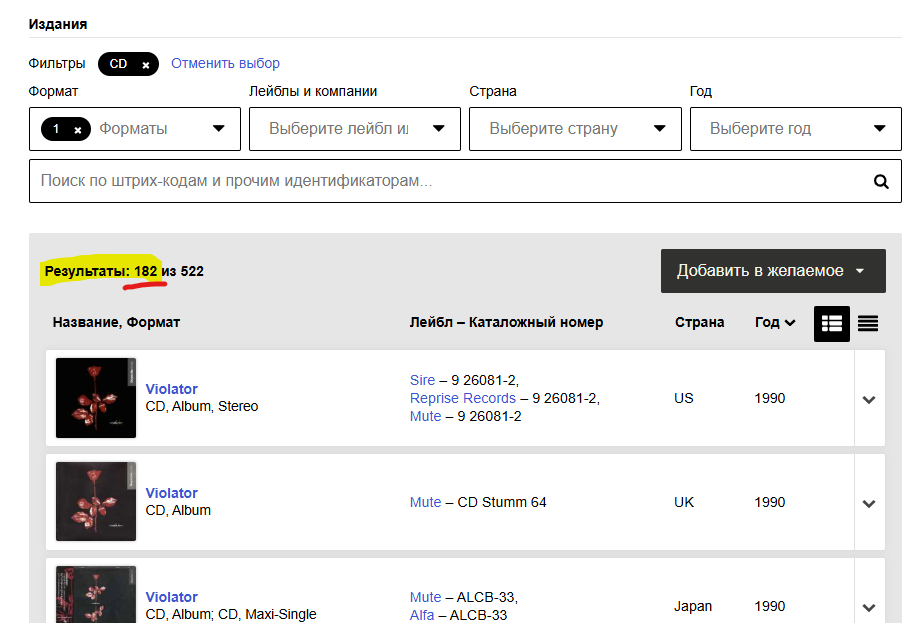This screenshot has width=907, height=623.
Task: Remove the CD filter tag
Action: click(145, 65)
